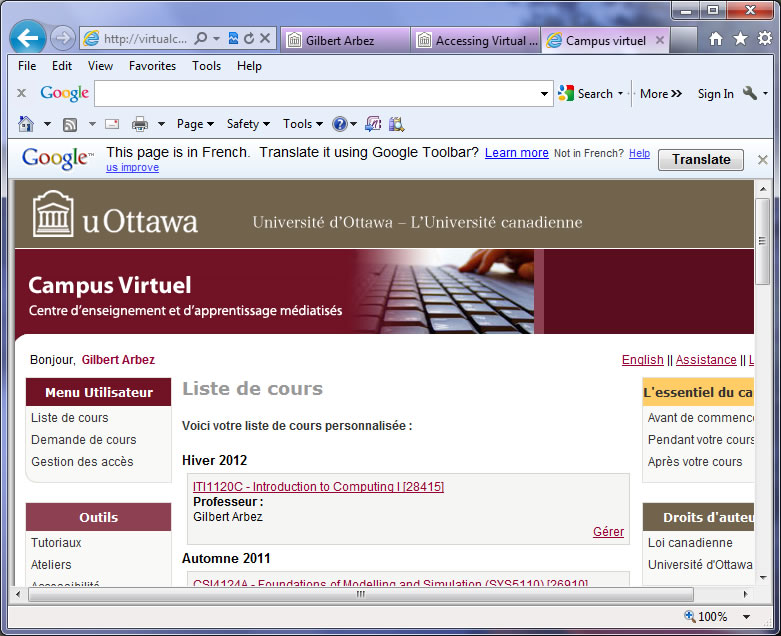This screenshot has height=636, width=781.
Task: Stop loading with the address bar X icon
Action: [265, 38]
